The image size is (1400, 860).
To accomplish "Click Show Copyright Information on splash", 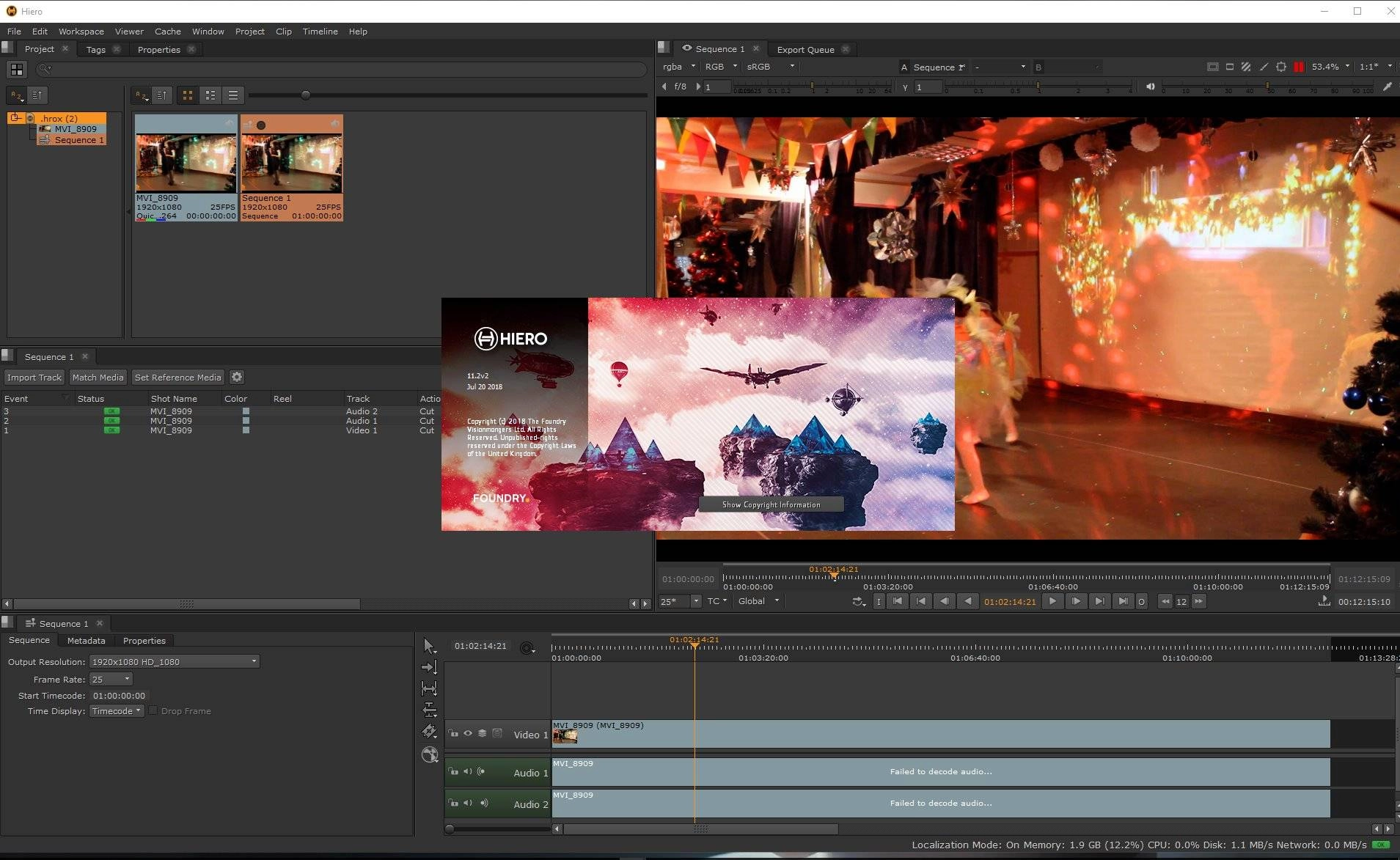I will tap(771, 504).
